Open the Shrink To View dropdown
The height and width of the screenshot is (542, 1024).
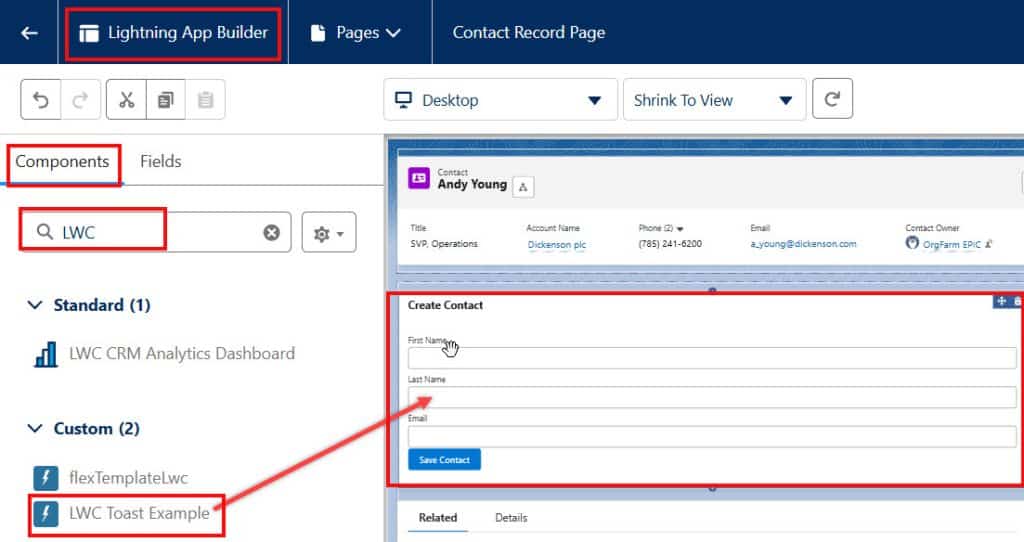click(714, 100)
